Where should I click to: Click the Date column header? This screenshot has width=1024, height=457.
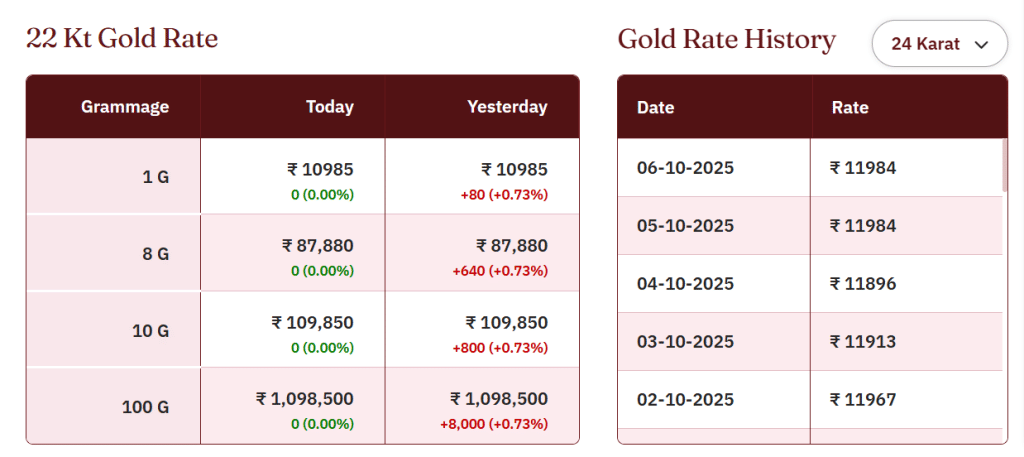tap(656, 108)
